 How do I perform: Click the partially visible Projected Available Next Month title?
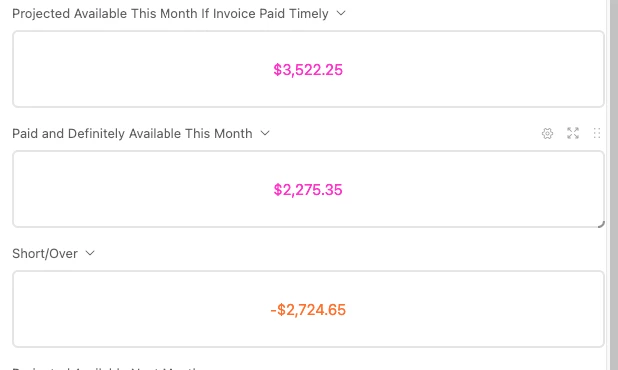pos(107,368)
